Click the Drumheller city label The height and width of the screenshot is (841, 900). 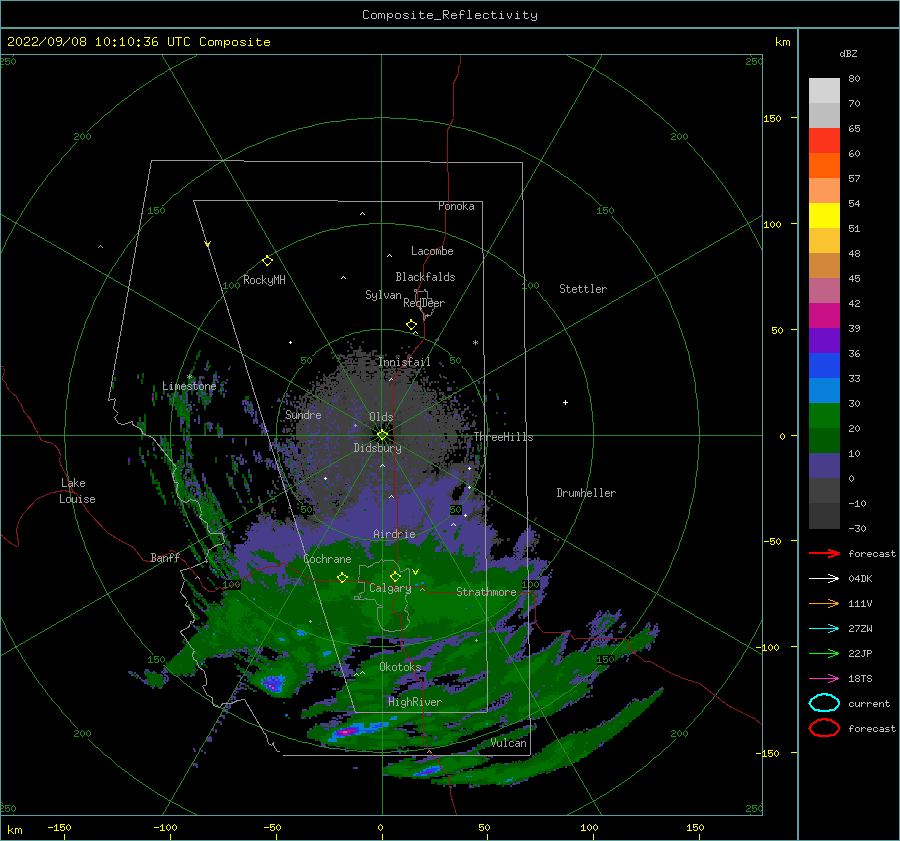coord(586,493)
